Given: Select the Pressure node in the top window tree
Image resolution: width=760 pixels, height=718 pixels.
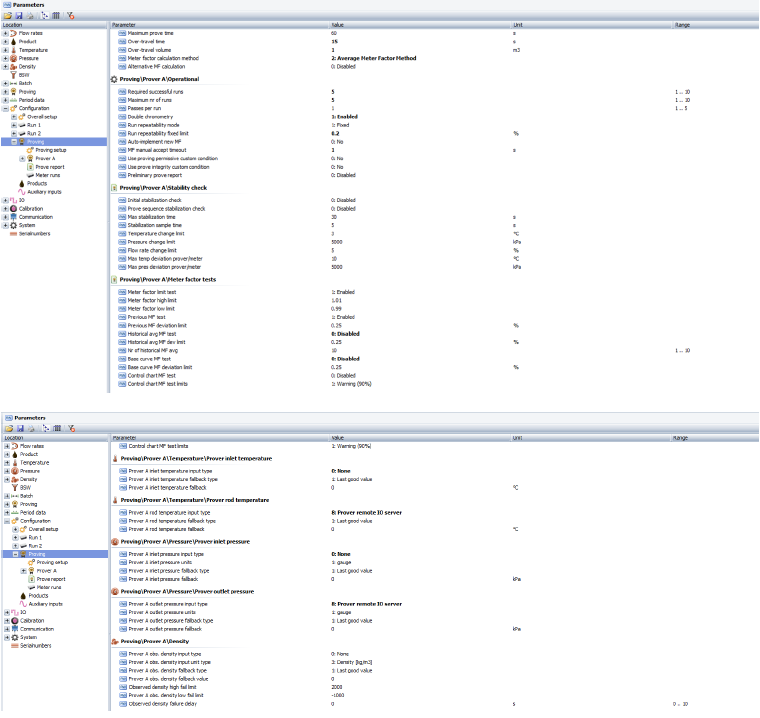Looking at the screenshot, I should [29, 58].
